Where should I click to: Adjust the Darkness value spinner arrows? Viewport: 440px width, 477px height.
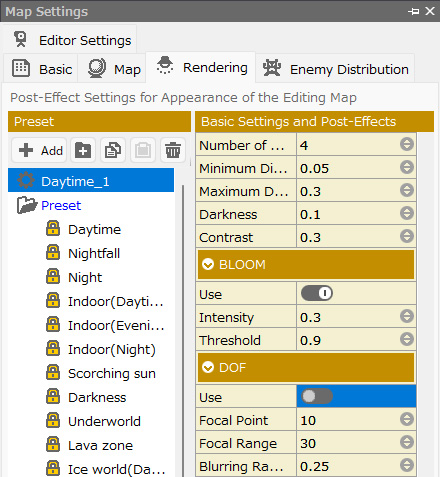[x=407, y=213]
